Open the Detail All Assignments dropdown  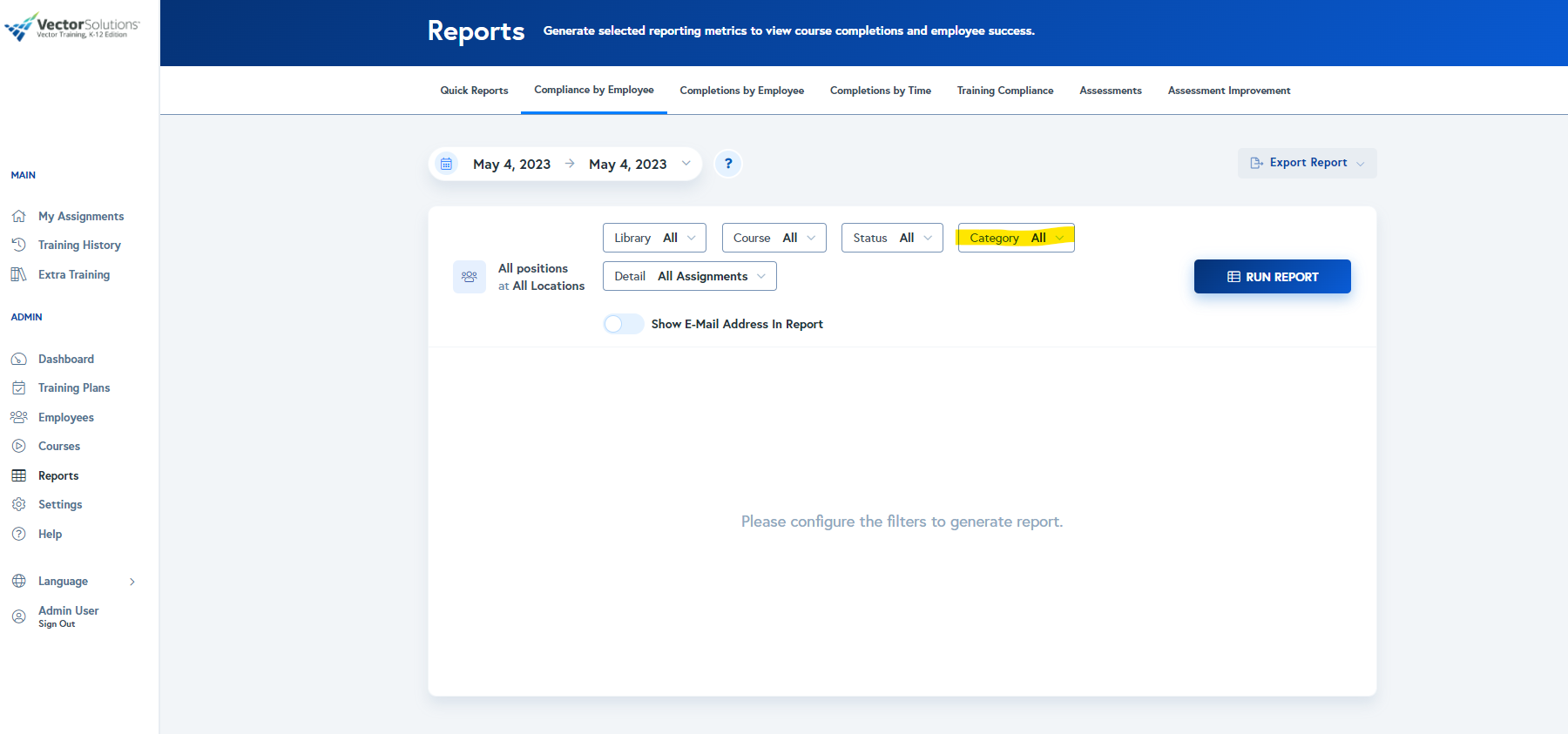689,276
